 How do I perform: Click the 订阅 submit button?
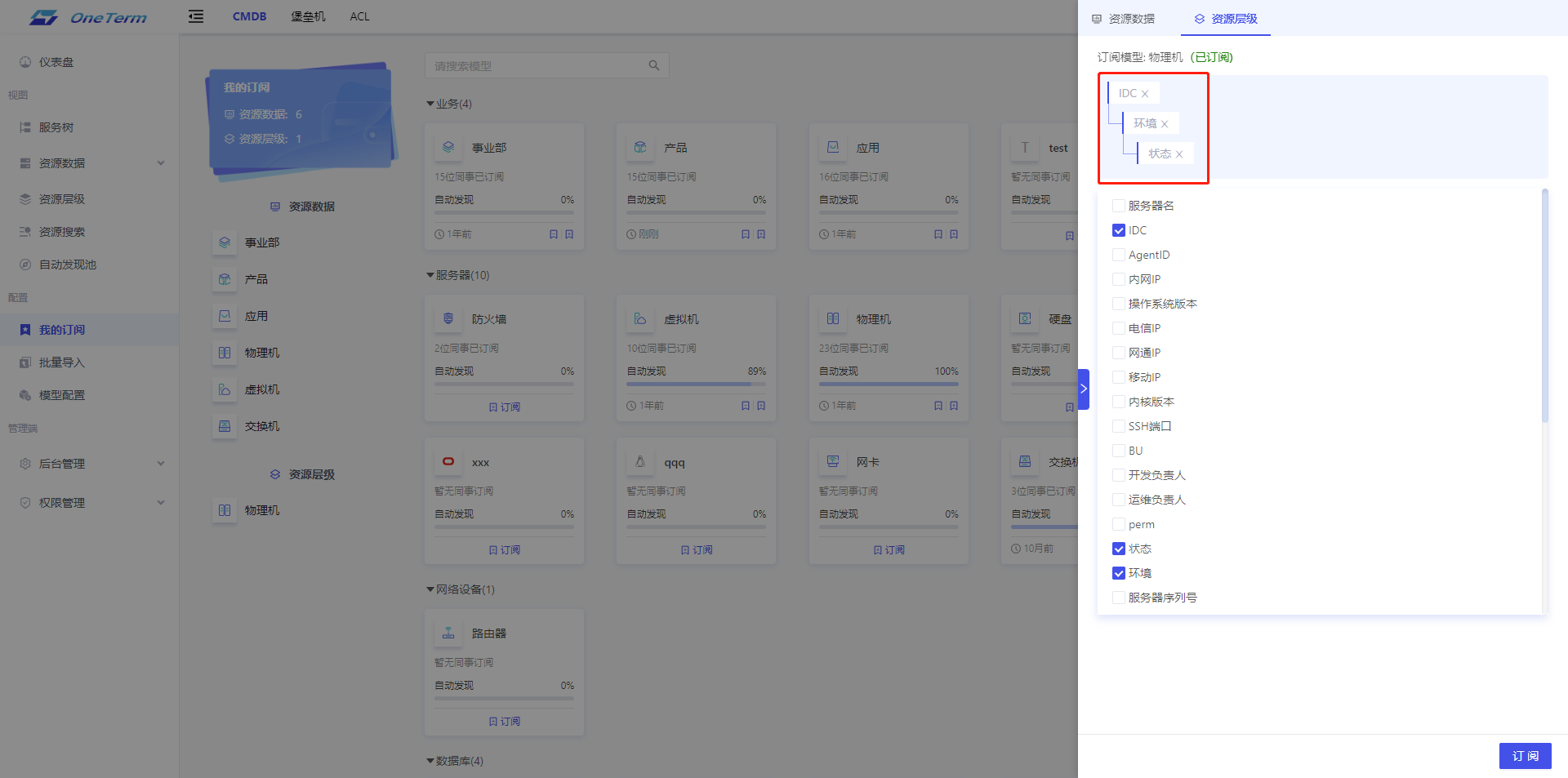click(1525, 756)
